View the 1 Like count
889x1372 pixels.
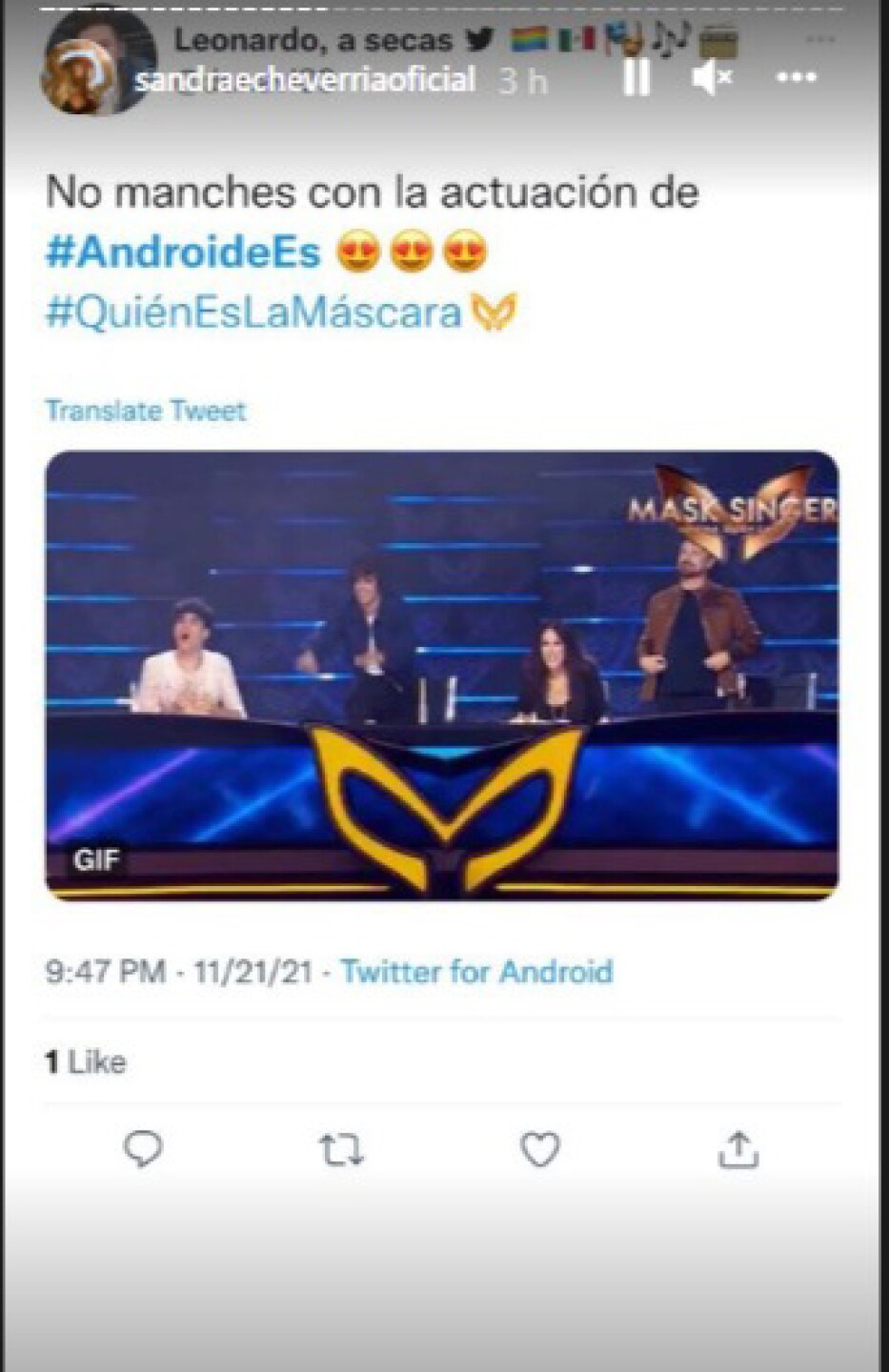point(86,1061)
